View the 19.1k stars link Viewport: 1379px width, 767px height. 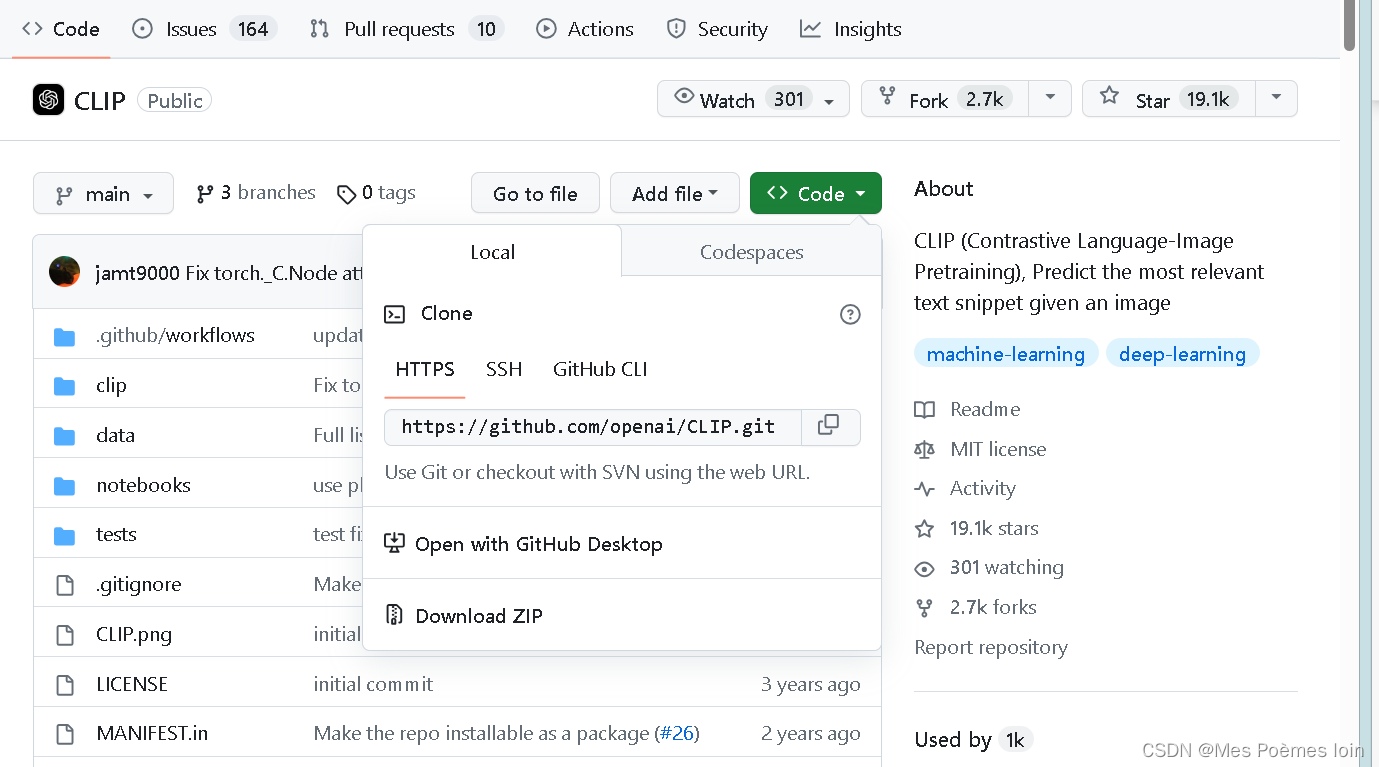(x=977, y=528)
